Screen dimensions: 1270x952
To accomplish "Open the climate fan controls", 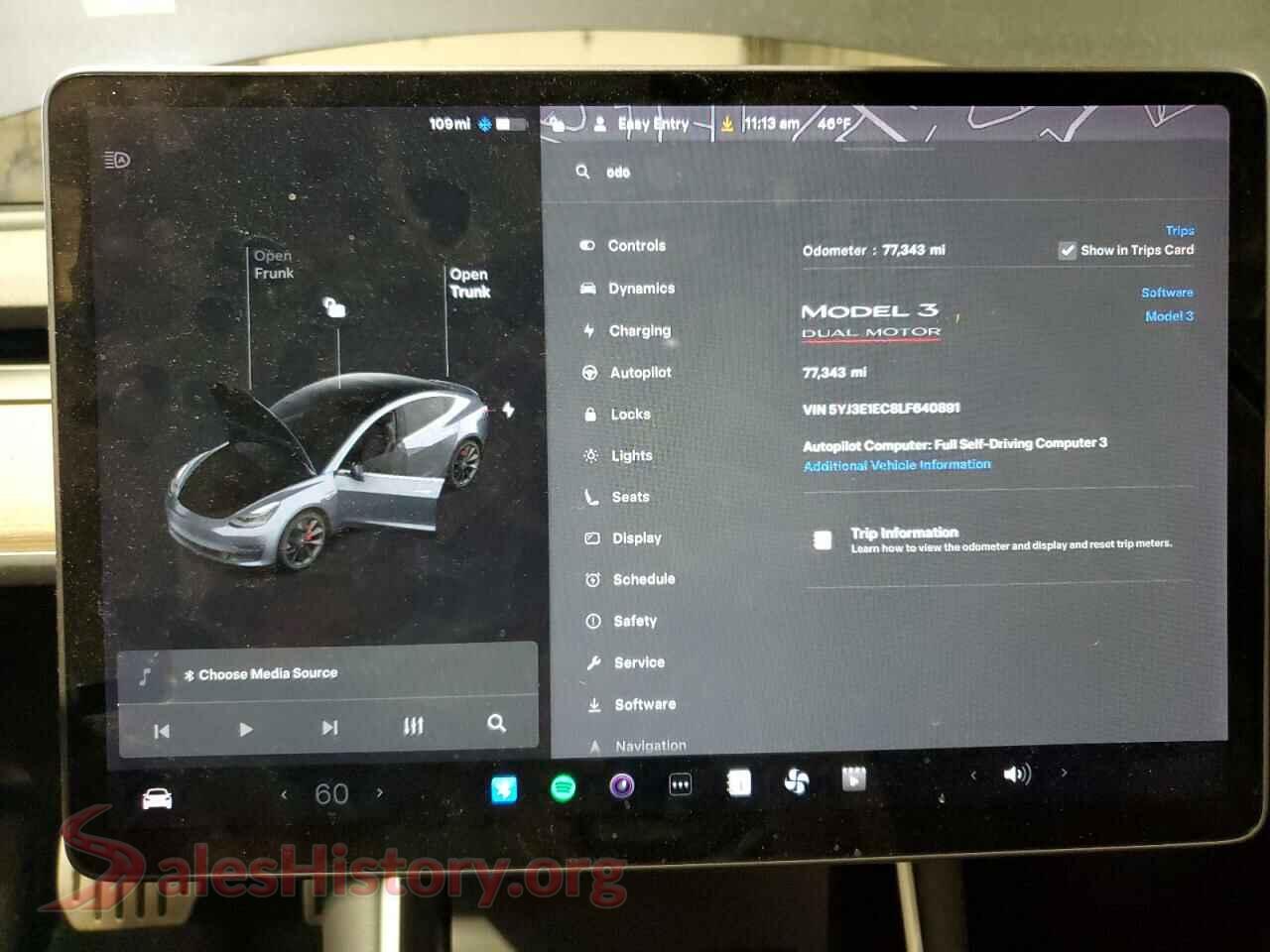I will click(x=796, y=782).
